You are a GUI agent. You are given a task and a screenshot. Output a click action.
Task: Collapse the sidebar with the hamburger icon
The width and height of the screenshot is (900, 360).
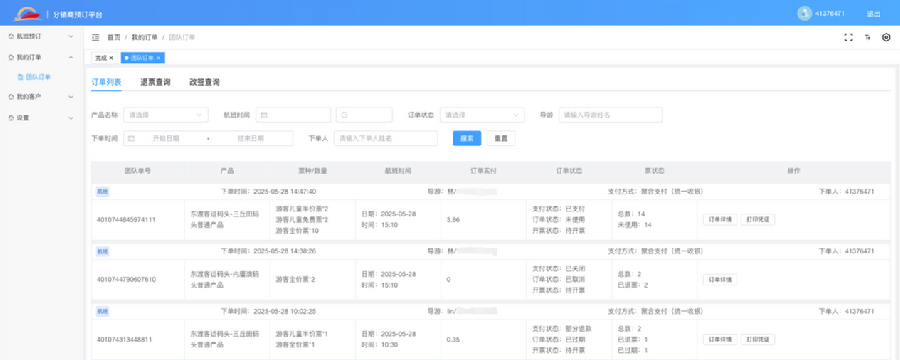(96, 37)
